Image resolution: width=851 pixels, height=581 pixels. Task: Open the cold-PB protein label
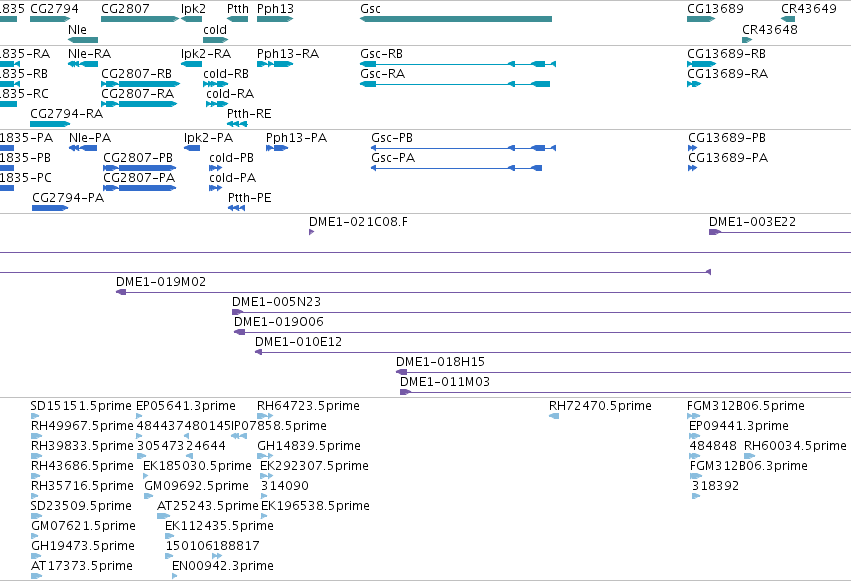click(x=232, y=158)
